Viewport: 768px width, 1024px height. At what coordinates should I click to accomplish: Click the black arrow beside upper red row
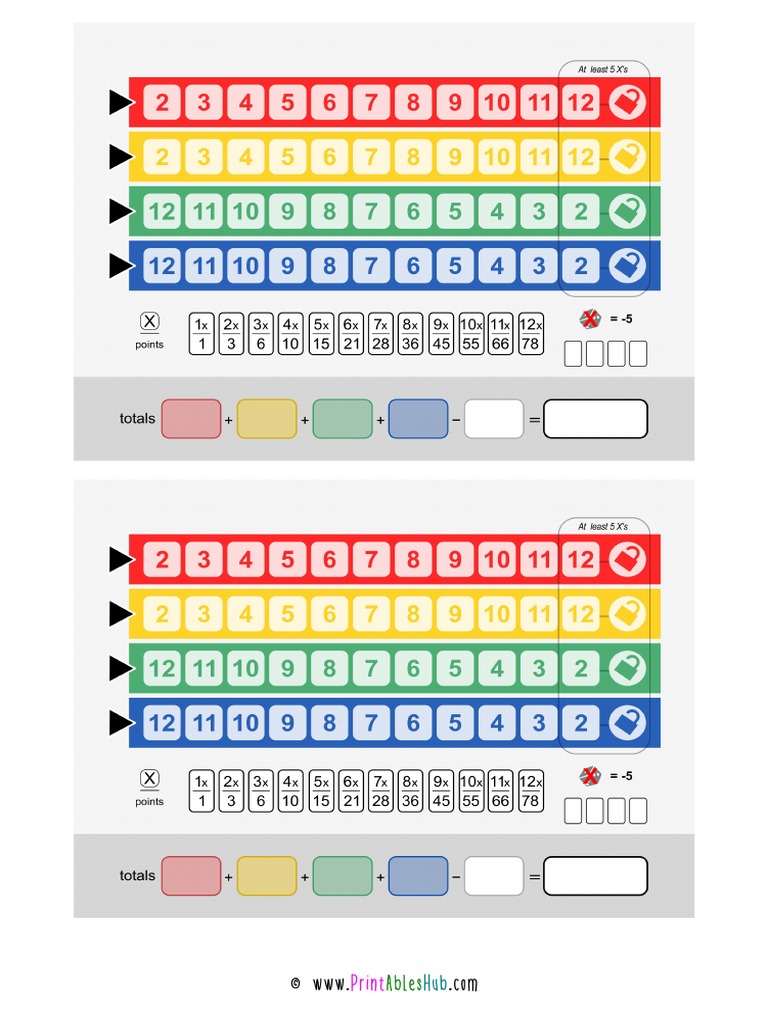point(121,102)
